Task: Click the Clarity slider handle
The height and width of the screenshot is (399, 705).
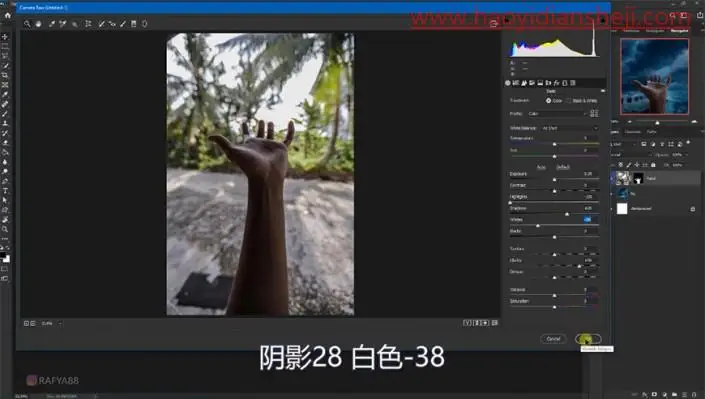Action: [579, 266]
